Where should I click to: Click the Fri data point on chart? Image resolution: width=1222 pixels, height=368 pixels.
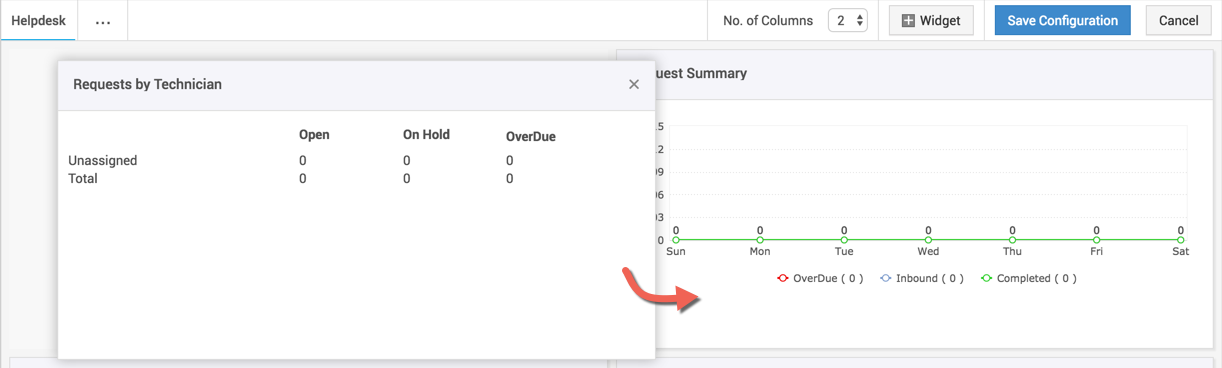(x=1097, y=240)
